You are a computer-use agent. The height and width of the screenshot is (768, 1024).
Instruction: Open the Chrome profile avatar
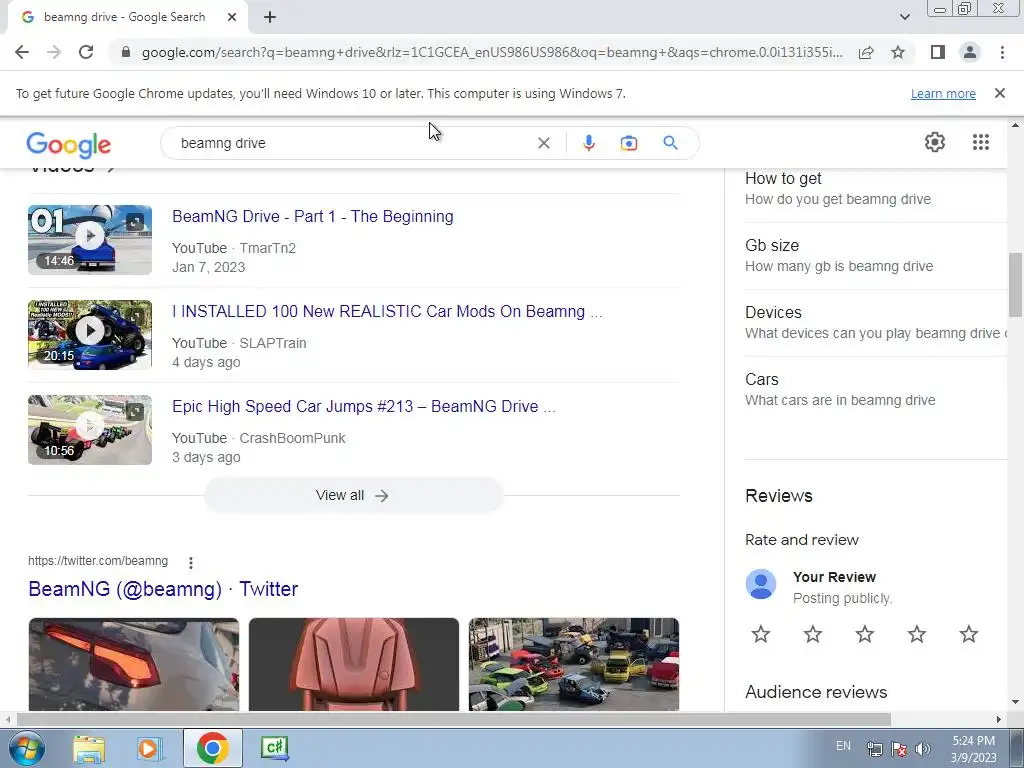point(970,52)
